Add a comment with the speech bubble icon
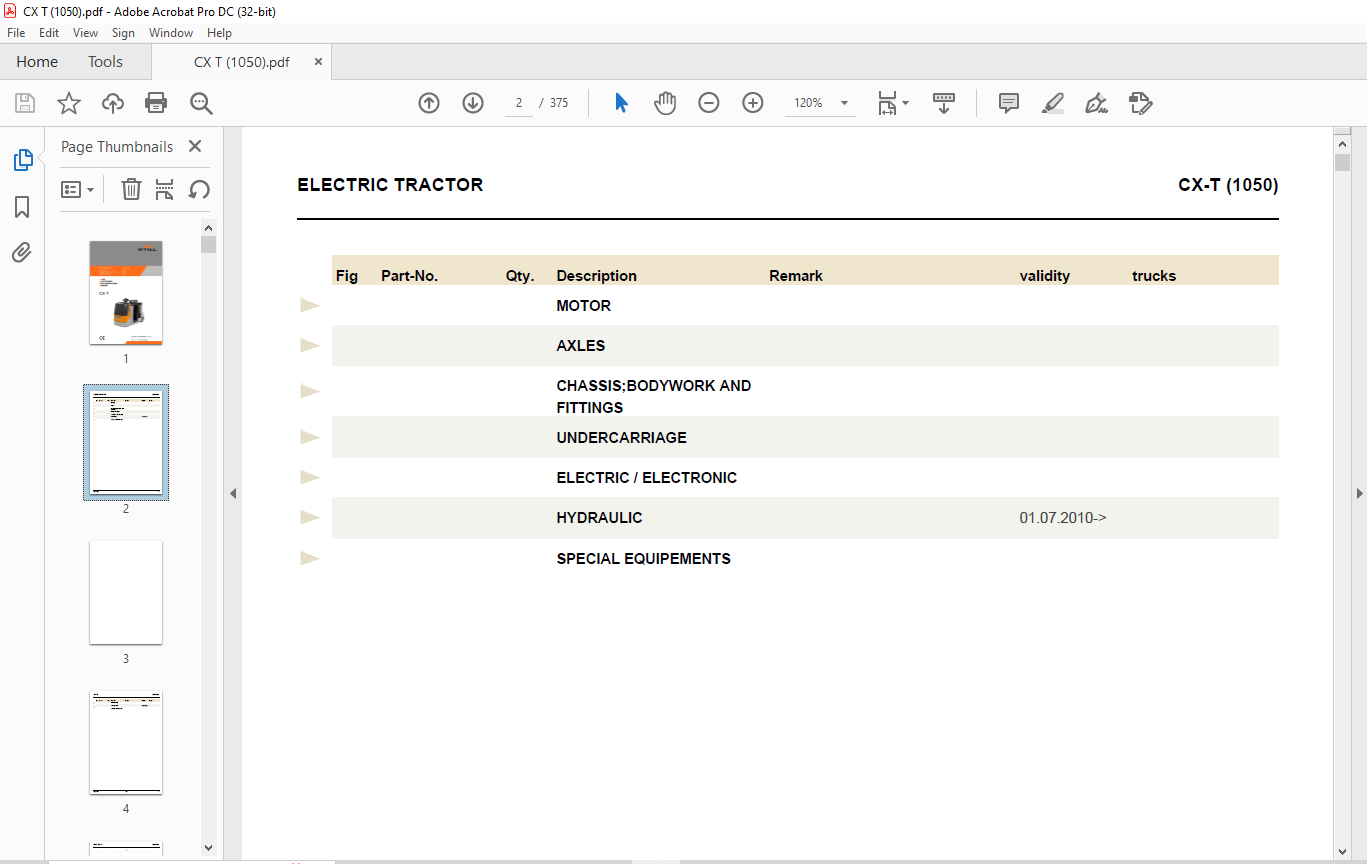This screenshot has width=1367, height=864. pos(1009,103)
